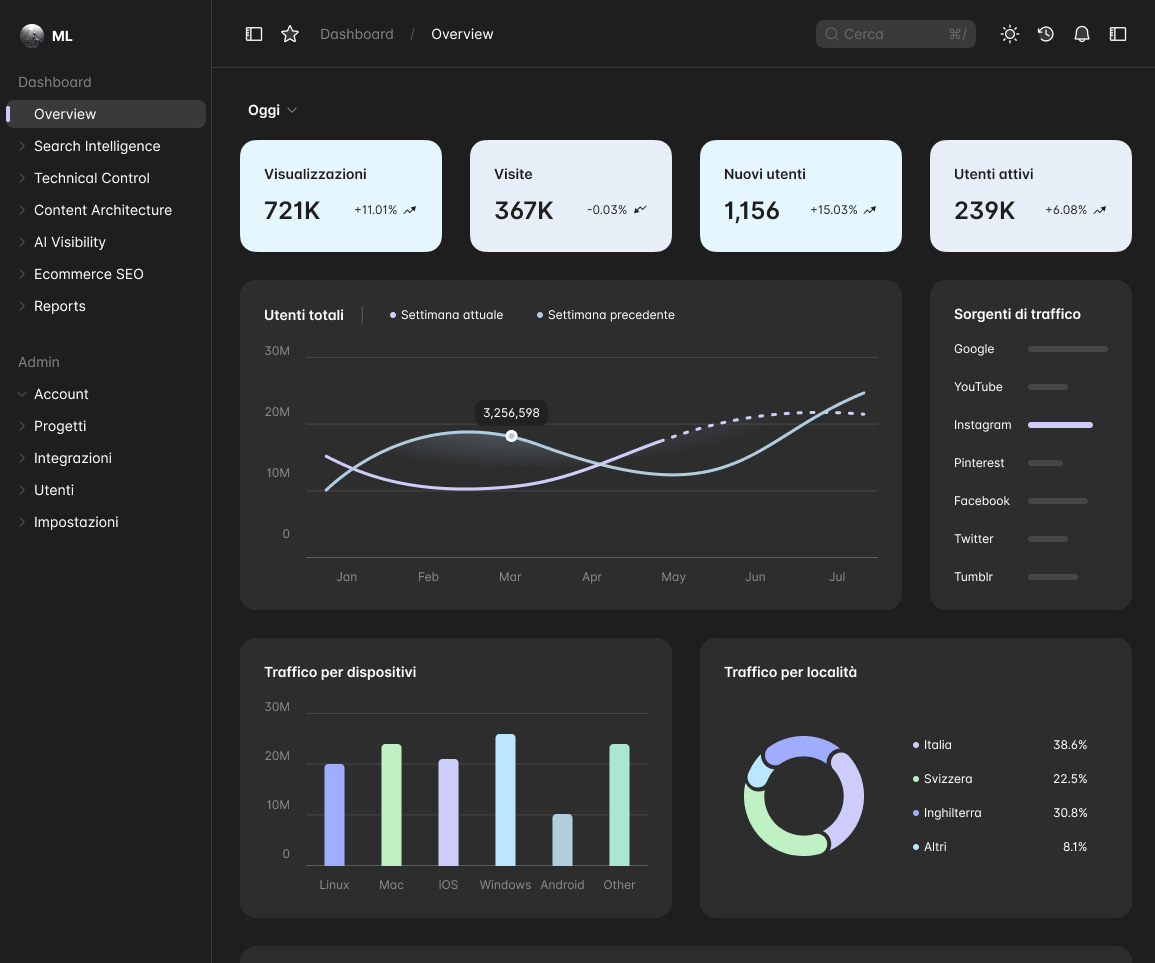Toggle Settimana attuale legend series
The image size is (1155, 963).
pyautogui.click(x=446, y=315)
